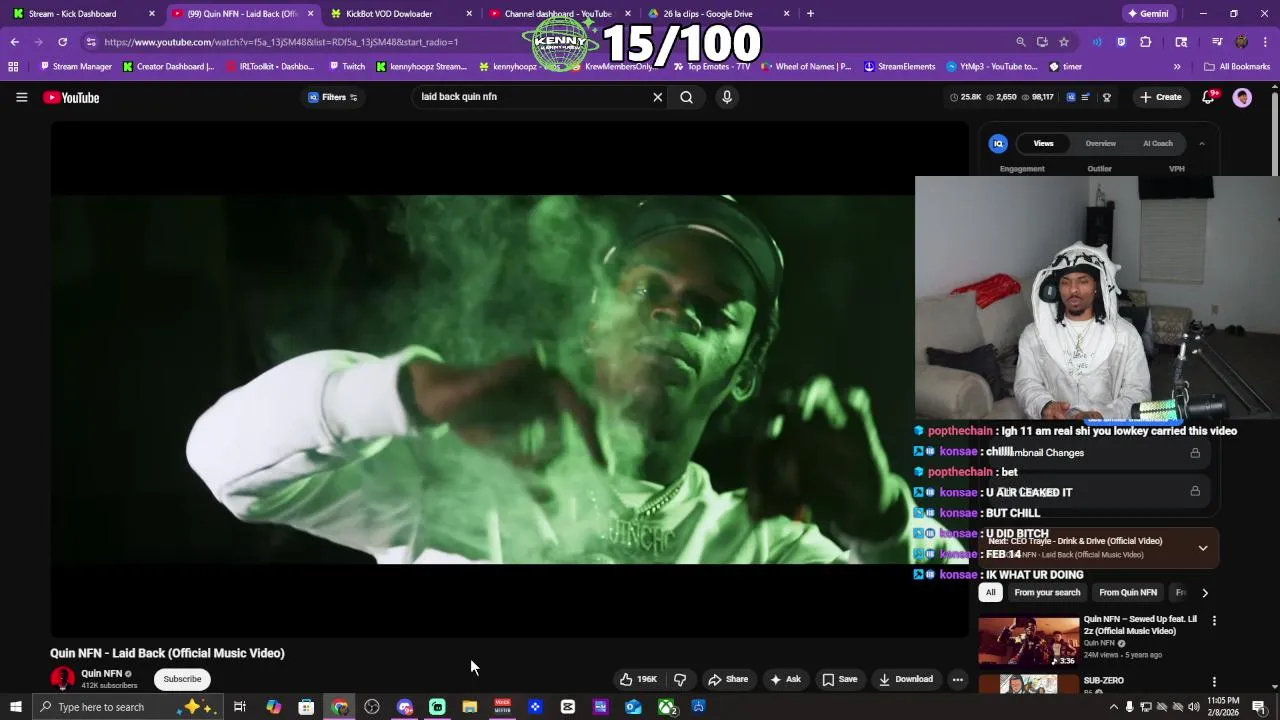1280x720 pixels.
Task: Open the Quin NFN channel name link
Action: (102, 674)
